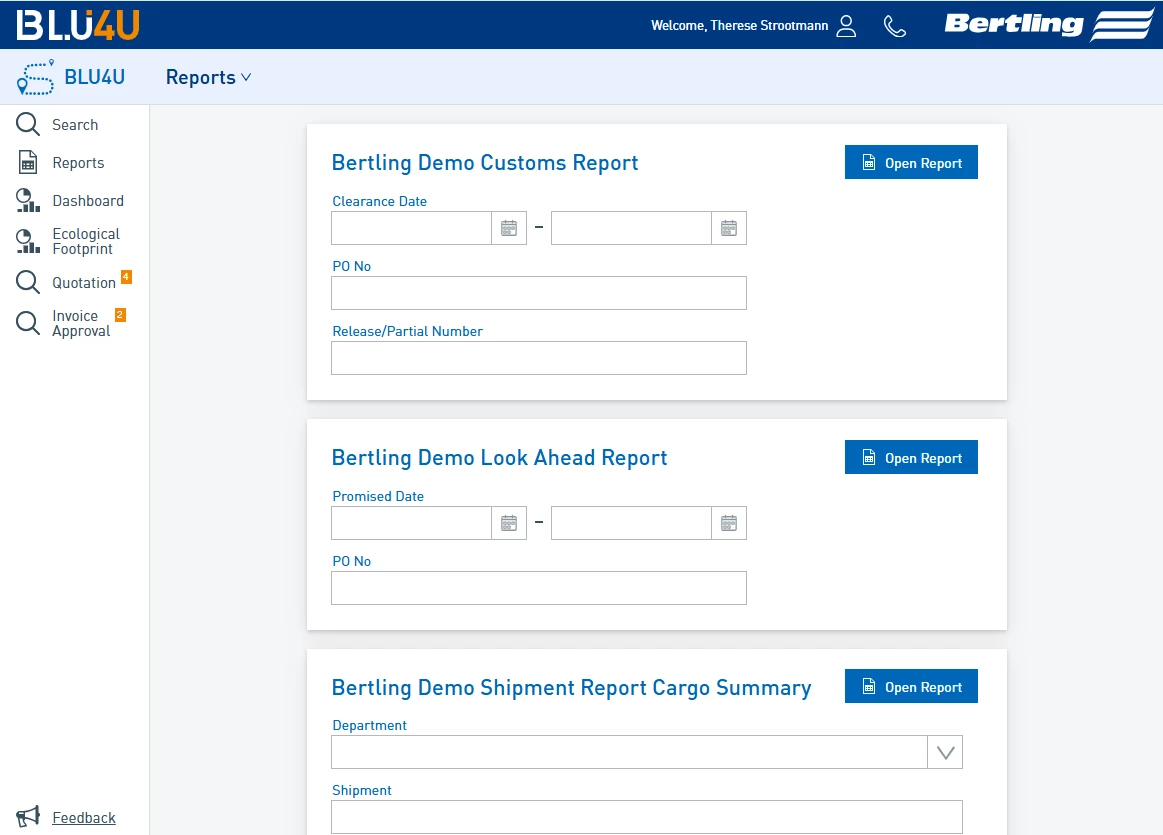Click the Feedback link
1163x835 pixels.
pyautogui.click(x=84, y=817)
